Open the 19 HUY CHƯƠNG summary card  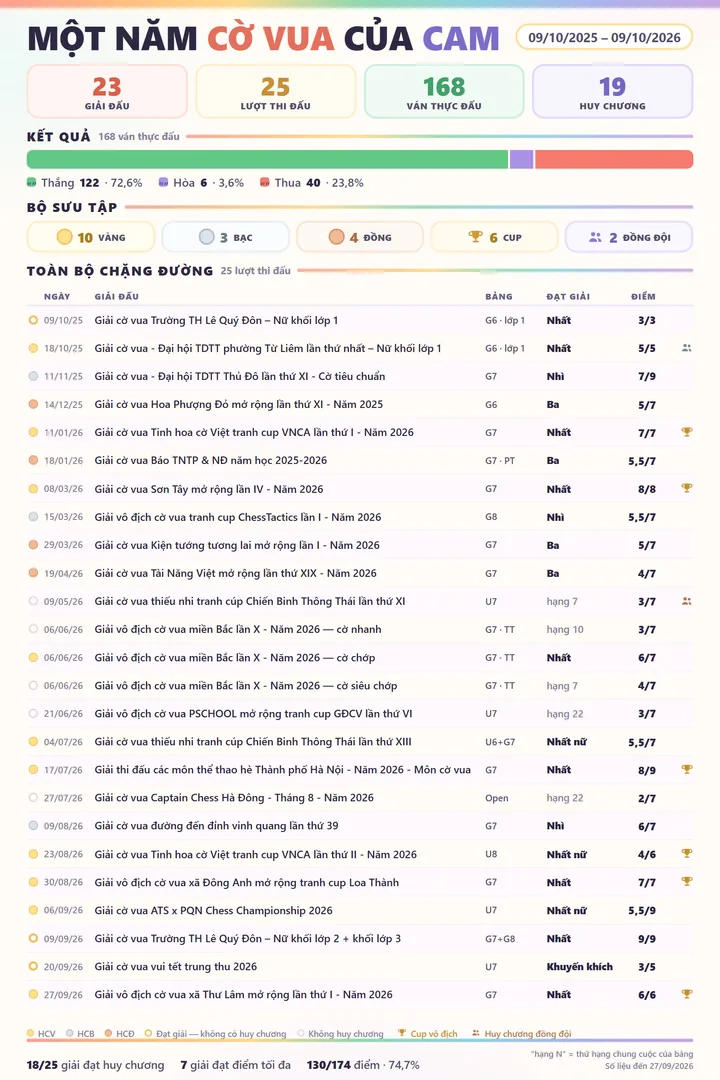coord(613,92)
